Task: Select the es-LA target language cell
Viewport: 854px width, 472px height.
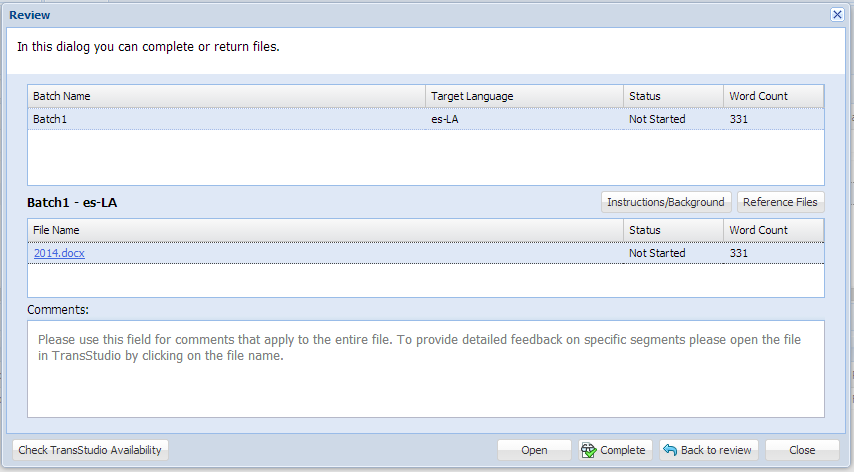Action: click(x=445, y=119)
